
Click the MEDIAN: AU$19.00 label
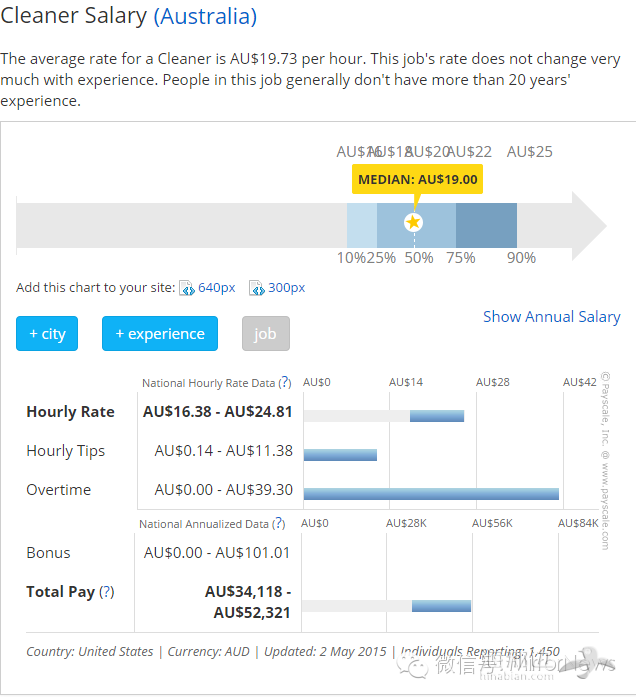(x=417, y=179)
